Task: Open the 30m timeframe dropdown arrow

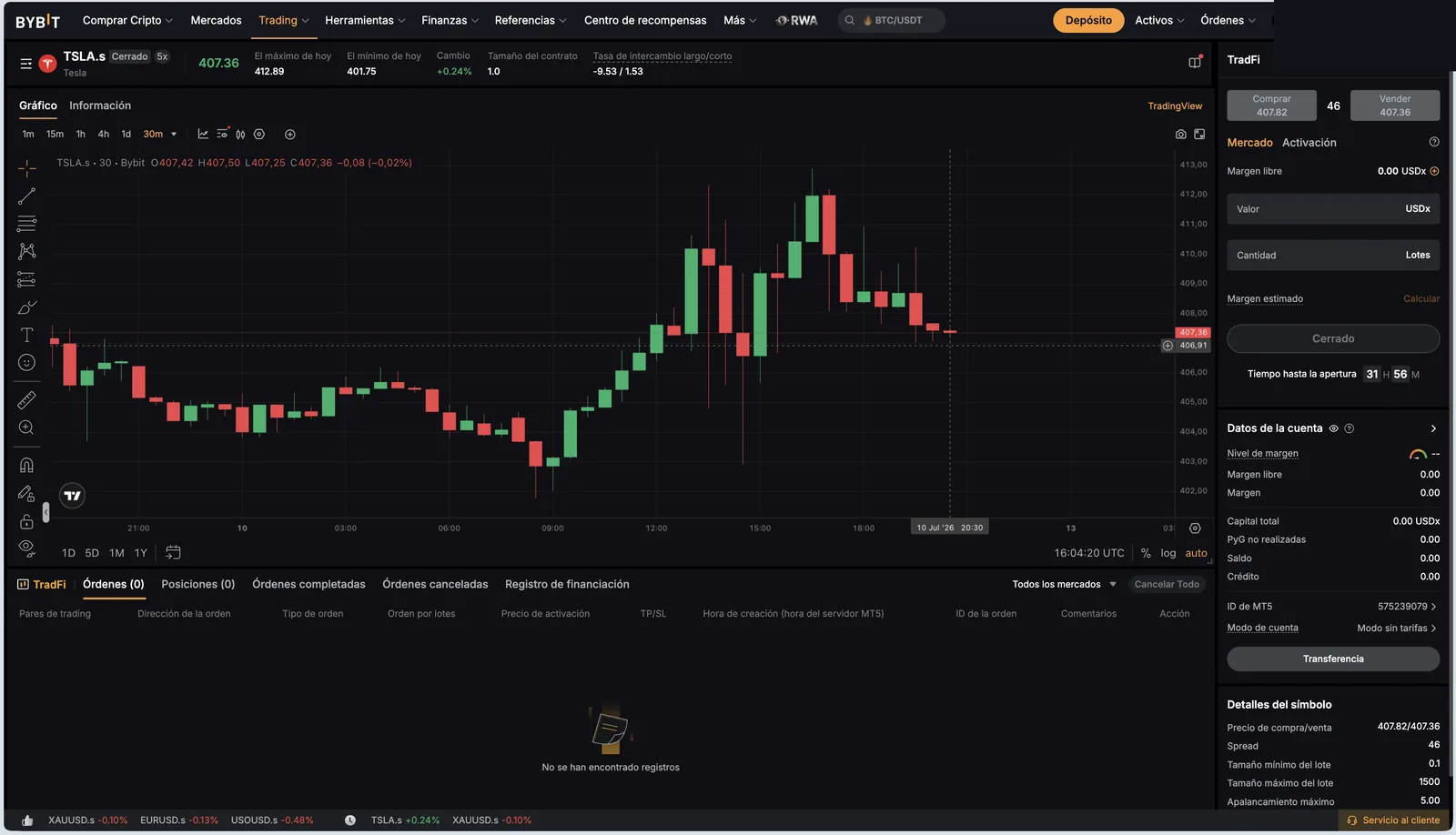Action: pyautogui.click(x=174, y=135)
